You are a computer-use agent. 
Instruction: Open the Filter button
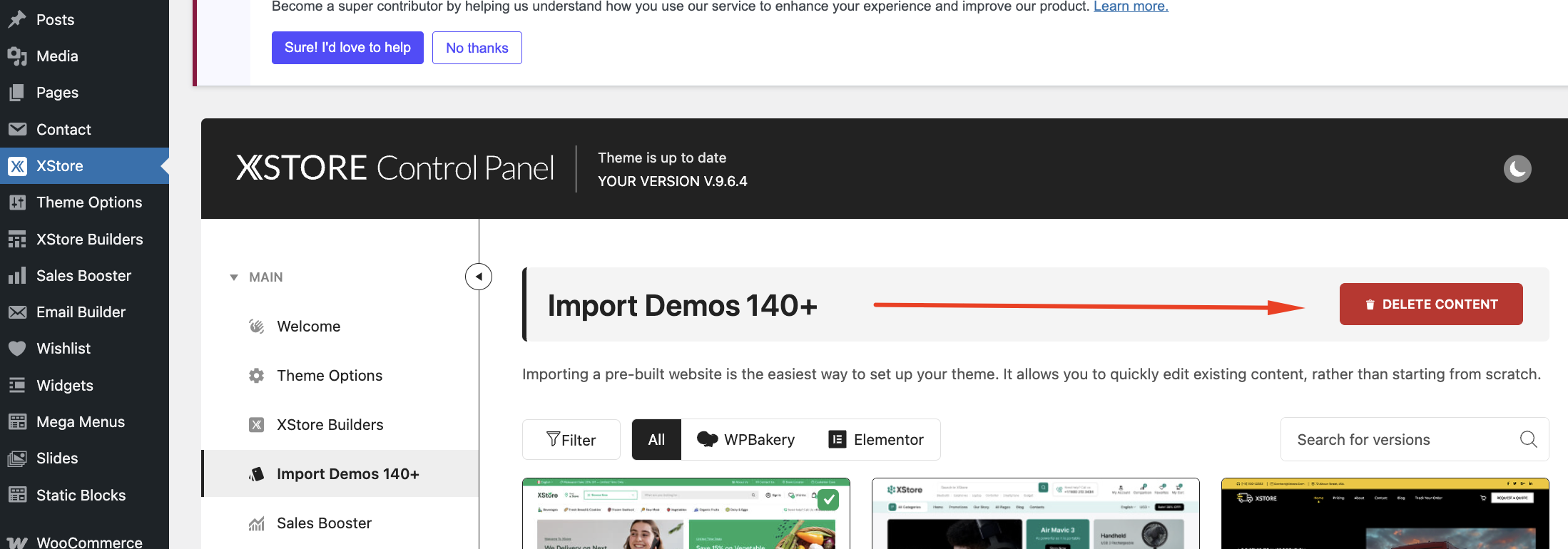pos(571,440)
